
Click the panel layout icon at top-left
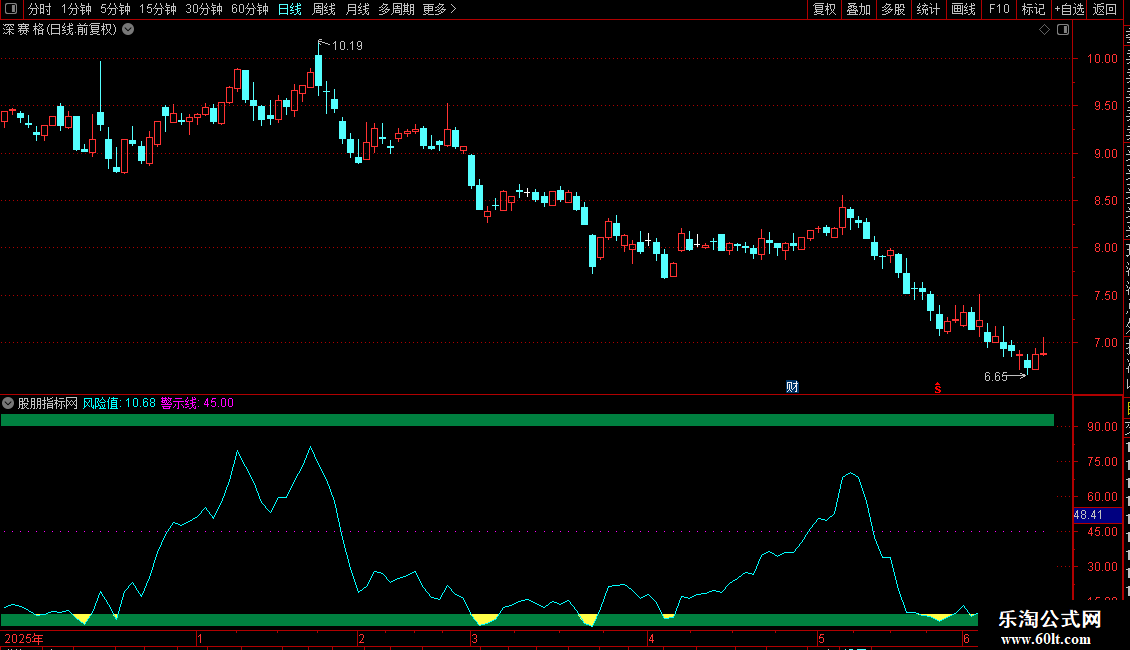tap(11, 9)
